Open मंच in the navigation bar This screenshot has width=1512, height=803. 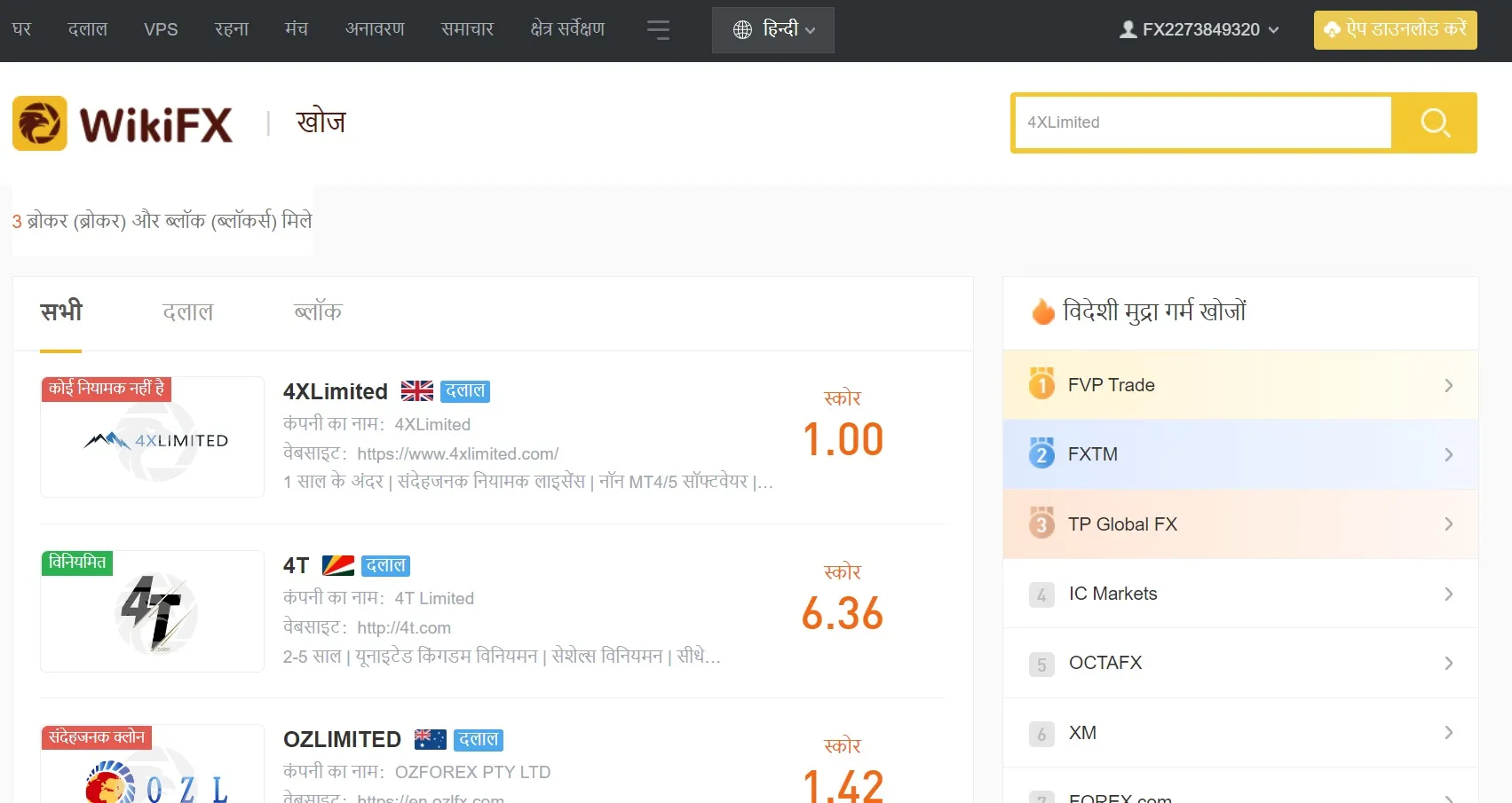[297, 29]
